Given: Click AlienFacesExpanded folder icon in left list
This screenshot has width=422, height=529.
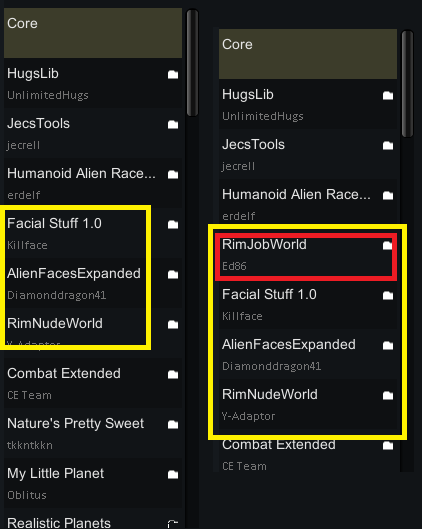Looking at the screenshot, I should [173, 275].
